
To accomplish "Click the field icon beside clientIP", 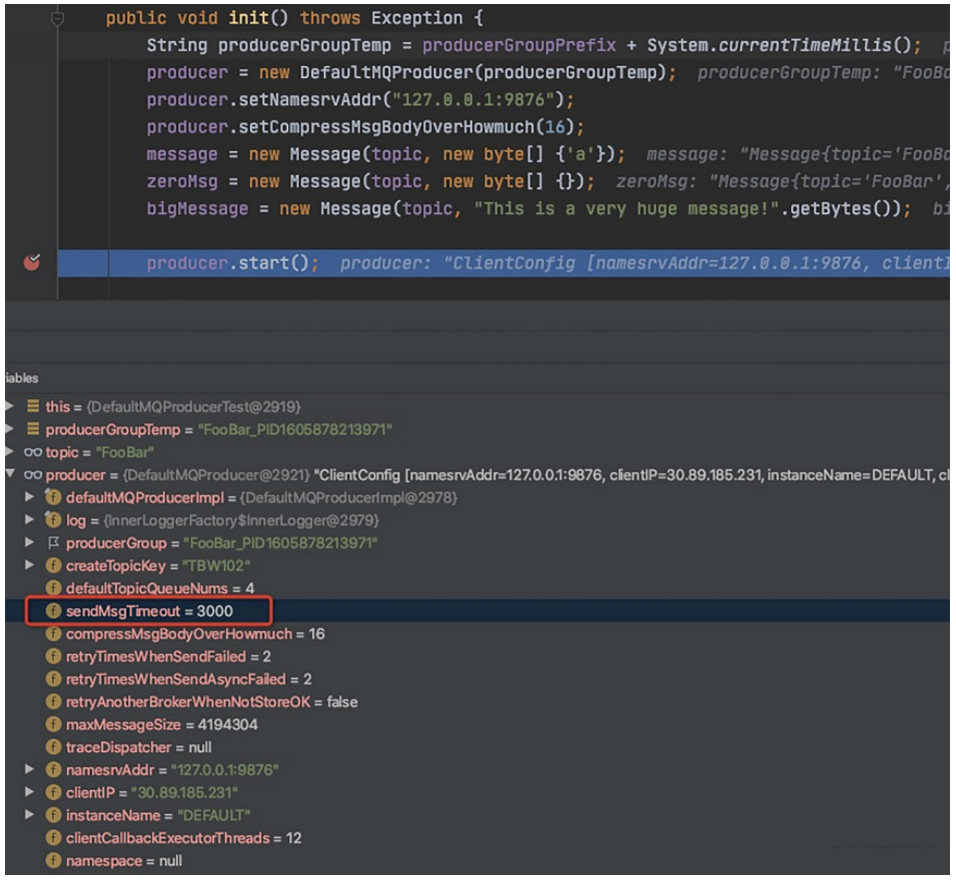I will tap(53, 792).
